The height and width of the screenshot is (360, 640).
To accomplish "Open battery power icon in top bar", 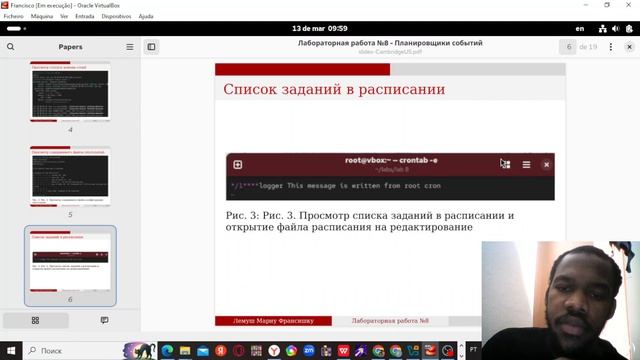I will (x=629, y=29).
